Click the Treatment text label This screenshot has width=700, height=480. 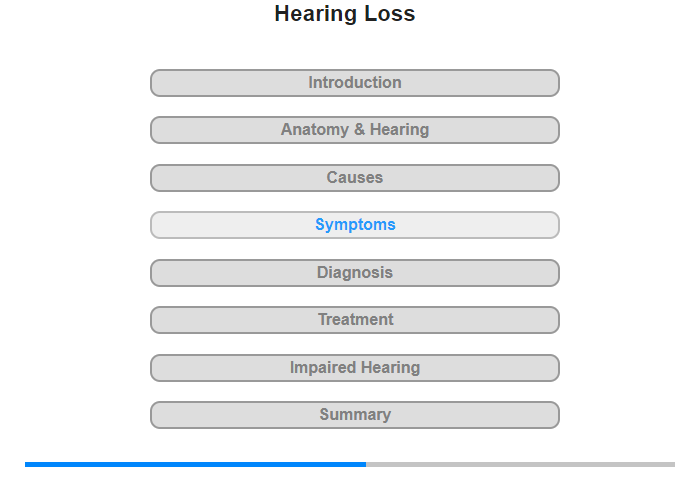[356, 319]
